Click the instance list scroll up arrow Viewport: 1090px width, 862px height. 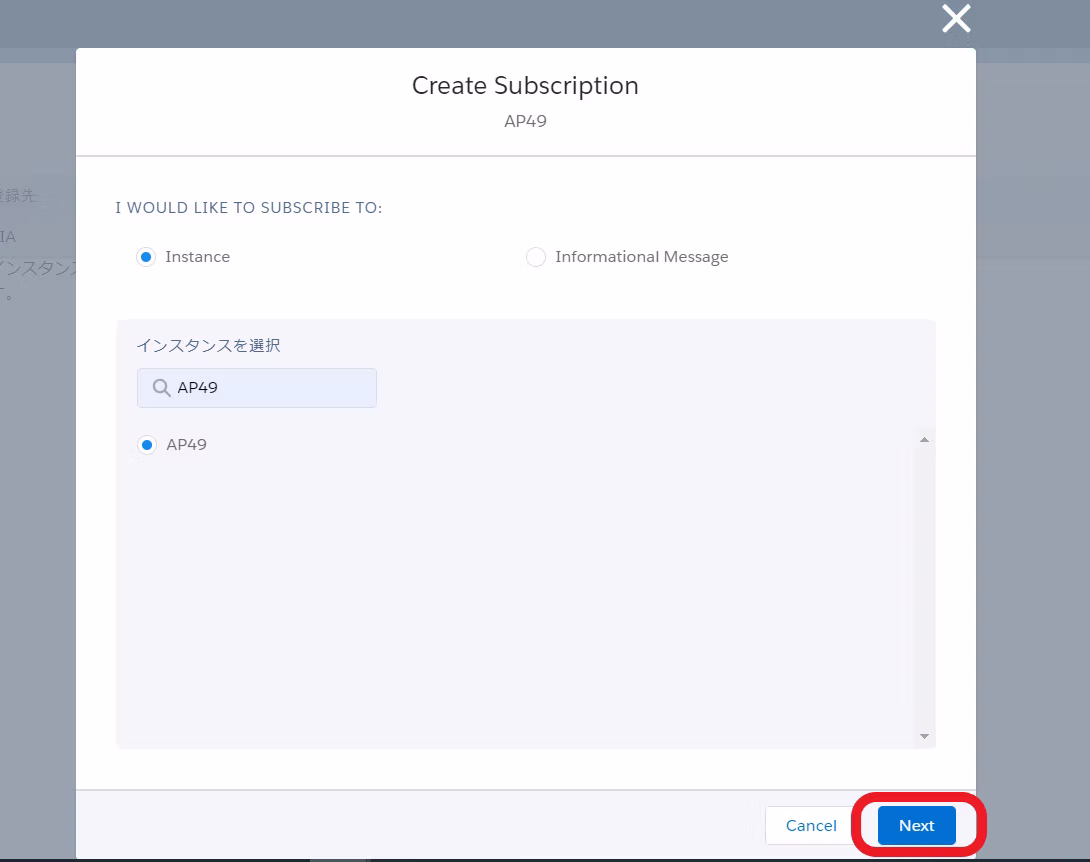pyautogui.click(x=924, y=439)
